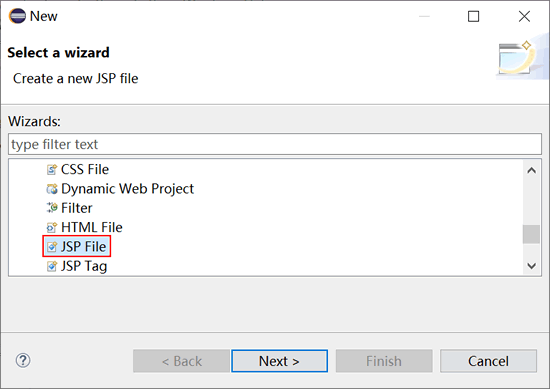
Task: Click the Eclipse logo in title bar
Action: tap(17, 16)
